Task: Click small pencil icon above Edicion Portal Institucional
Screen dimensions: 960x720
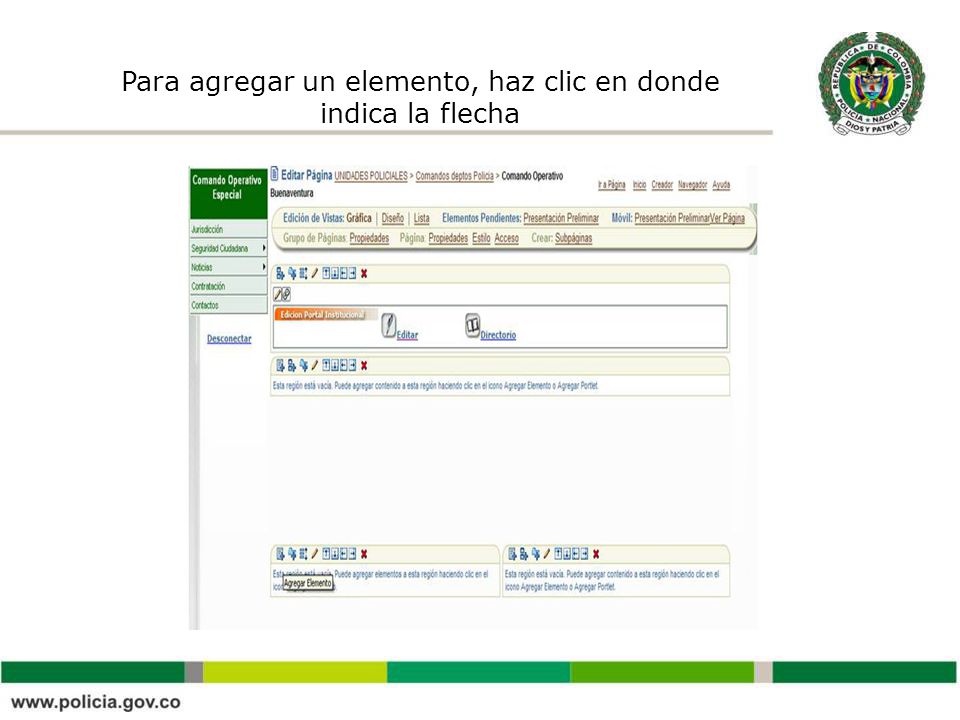Action: tap(277, 294)
